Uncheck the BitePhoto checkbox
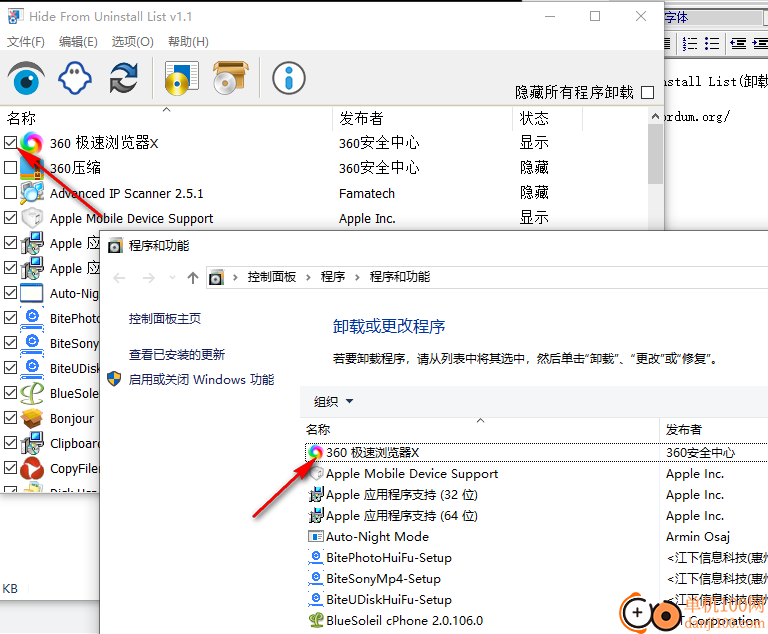The width and height of the screenshot is (768, 634). pos(10,317)
